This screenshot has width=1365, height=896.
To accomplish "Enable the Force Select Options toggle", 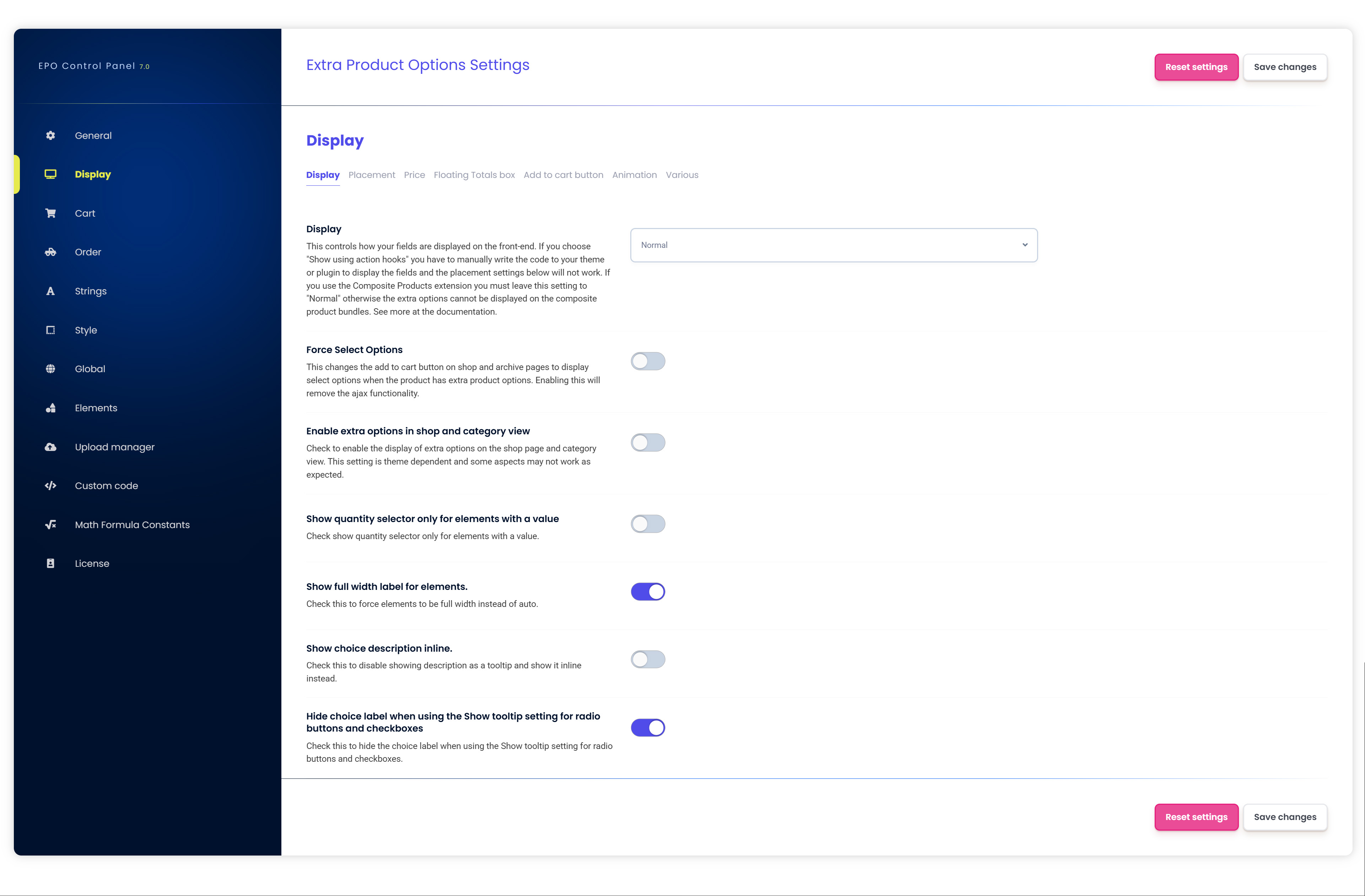I will point(648,361).
